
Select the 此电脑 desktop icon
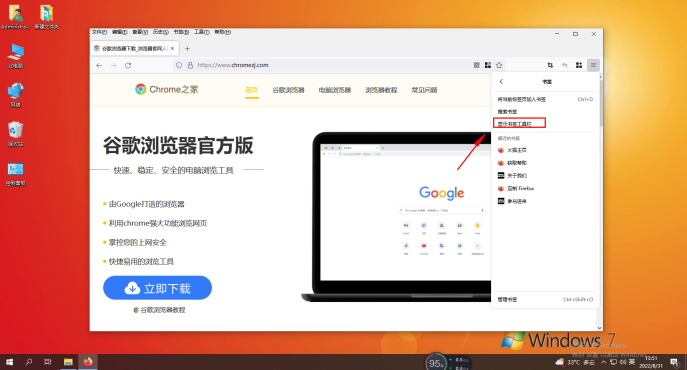pyautogui.click(x=15, y=56)
